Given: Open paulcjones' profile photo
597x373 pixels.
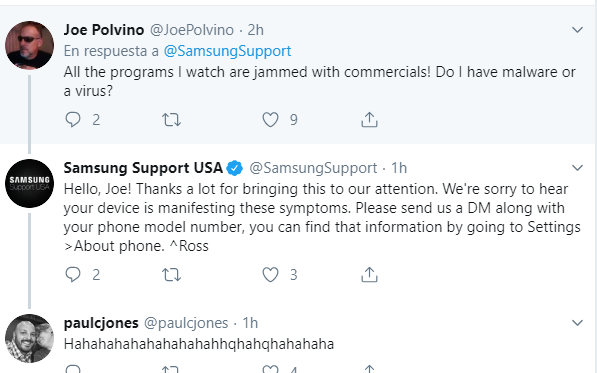Looking at the screenshot, I should 29,338.
